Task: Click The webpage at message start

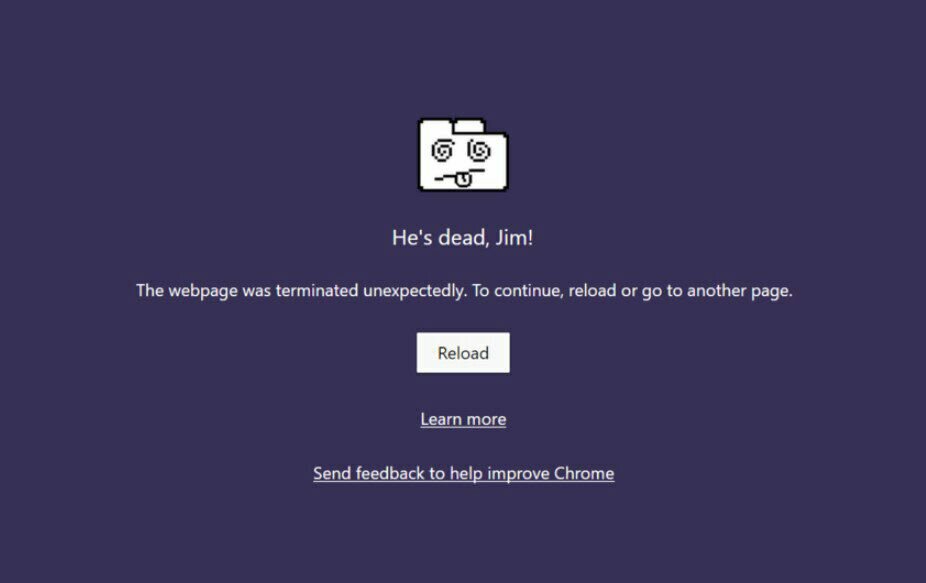Action: click(187, 291)
